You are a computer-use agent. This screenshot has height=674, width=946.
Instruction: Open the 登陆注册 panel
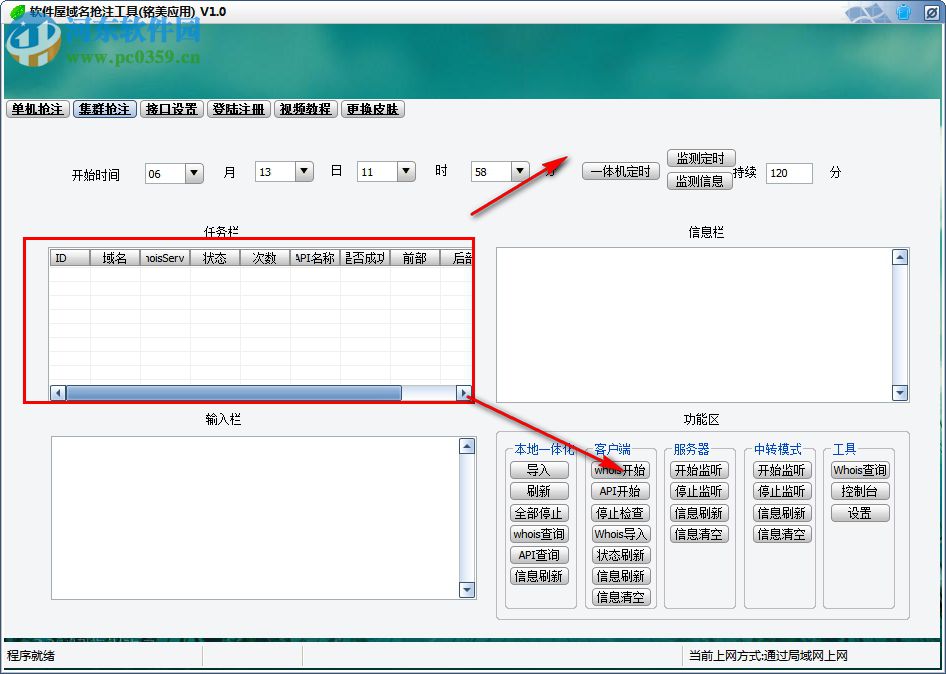pyautogui.click(x=238, y=109)
